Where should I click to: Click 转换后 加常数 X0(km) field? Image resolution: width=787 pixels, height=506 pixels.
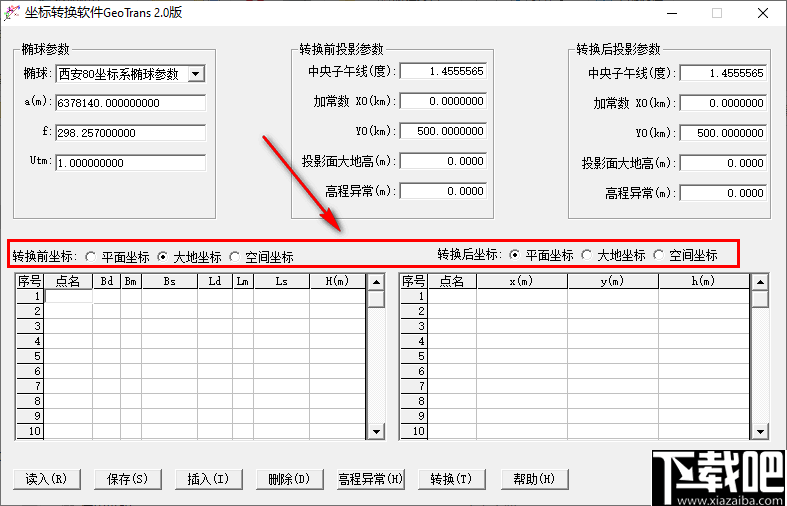[x=723, y=103]
